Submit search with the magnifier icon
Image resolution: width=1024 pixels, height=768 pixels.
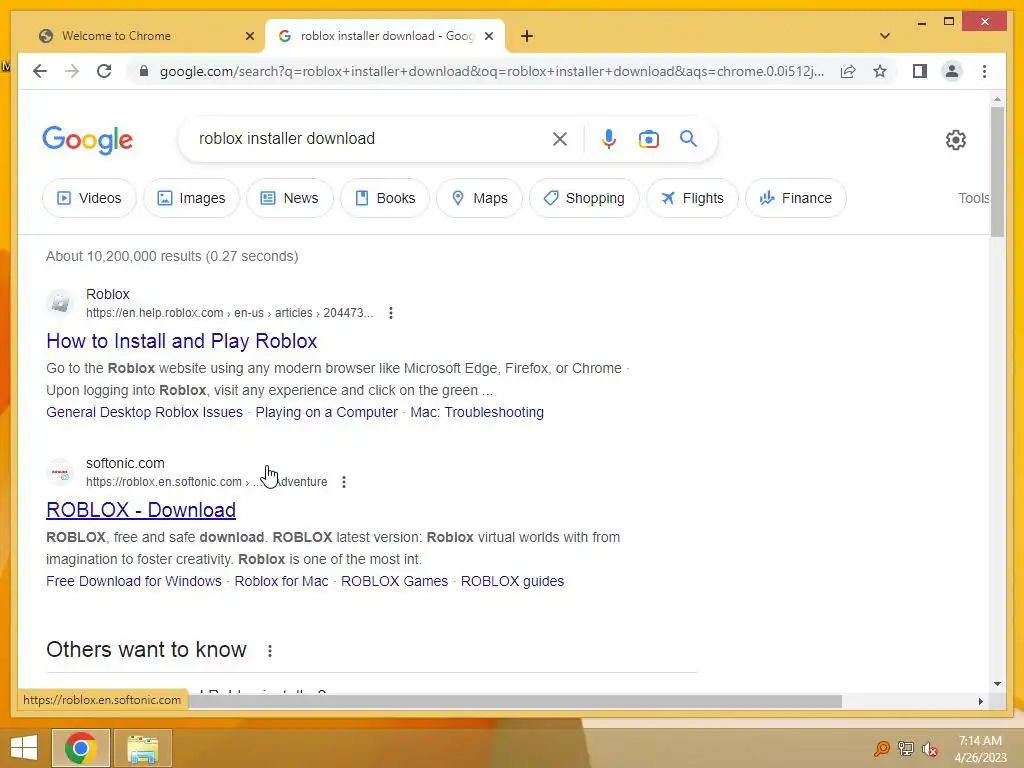(x=688, y=138)
